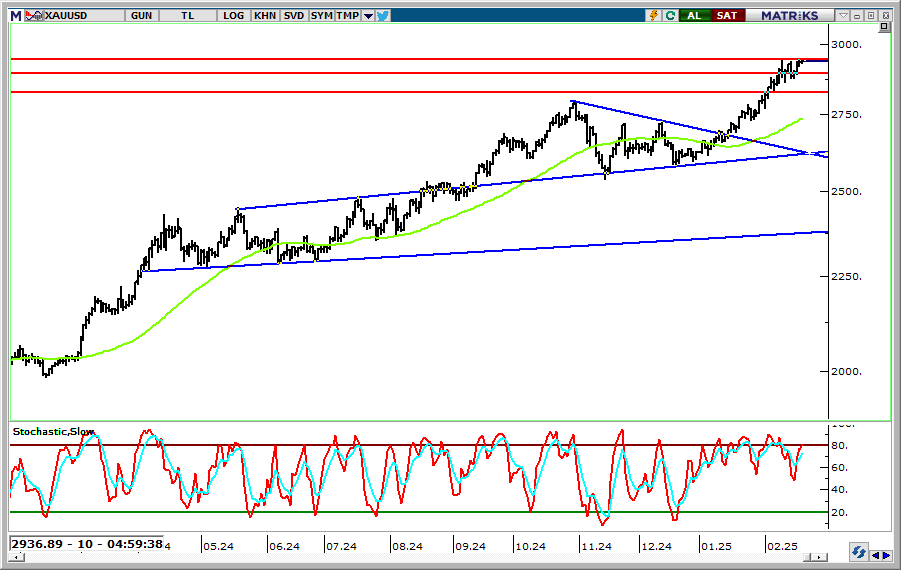
Task: Click the M logo icon in toolbar
Action: [15, 15]
